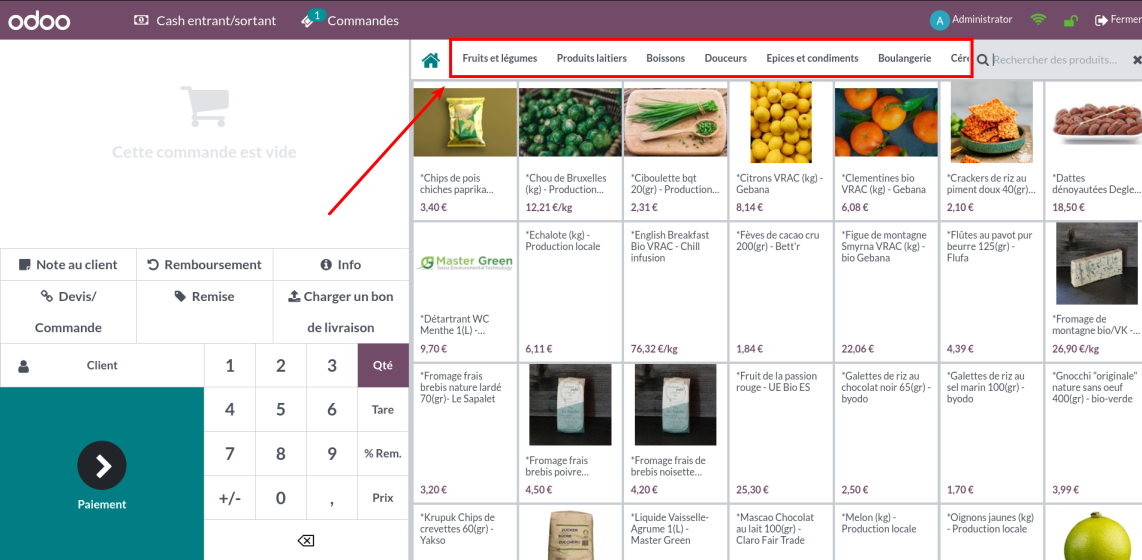Click the Administrator avatar icon
The width and height of the screenshot is (1142, 560).
[939, 20]
